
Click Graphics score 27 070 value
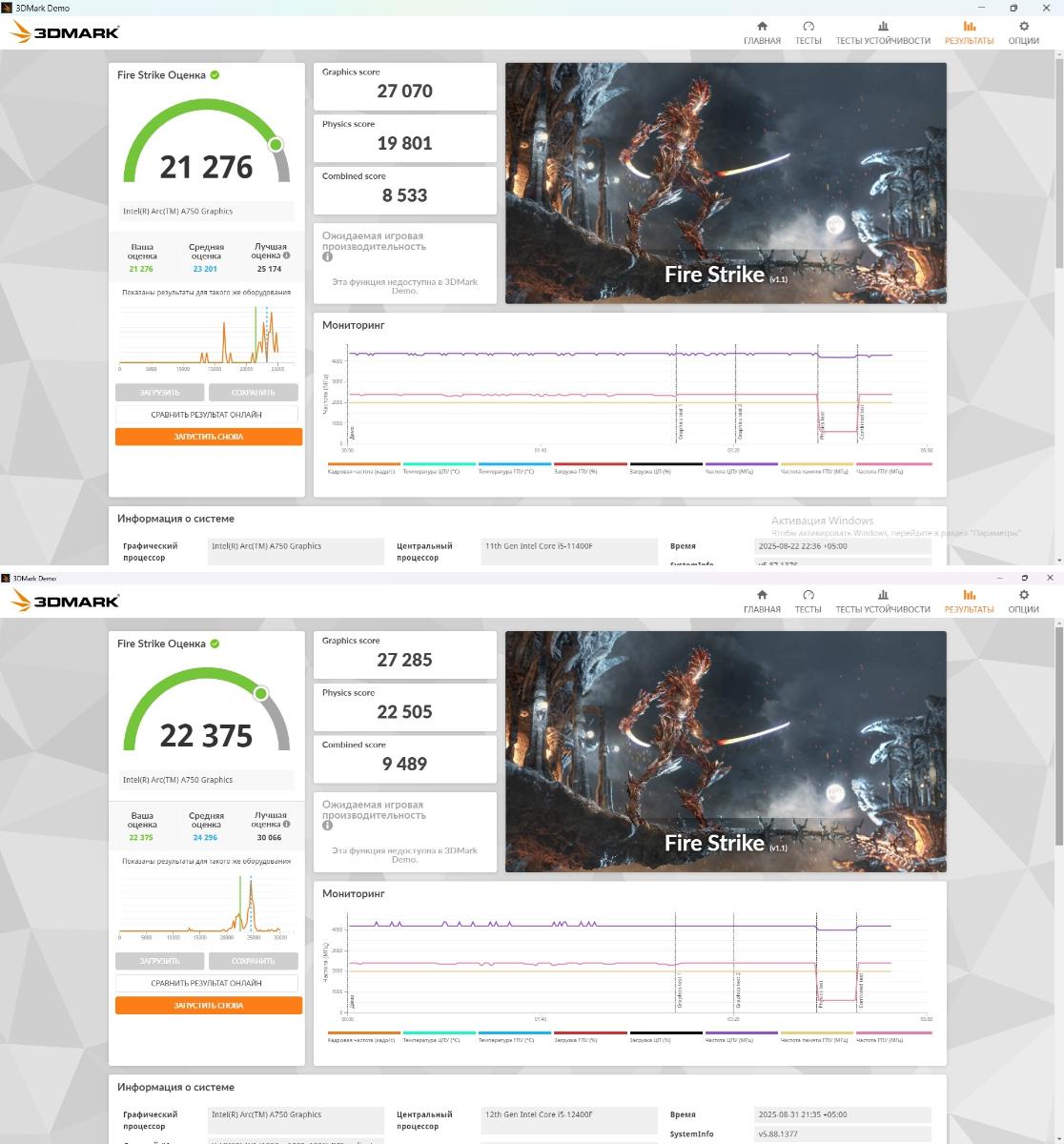(404, 92)
